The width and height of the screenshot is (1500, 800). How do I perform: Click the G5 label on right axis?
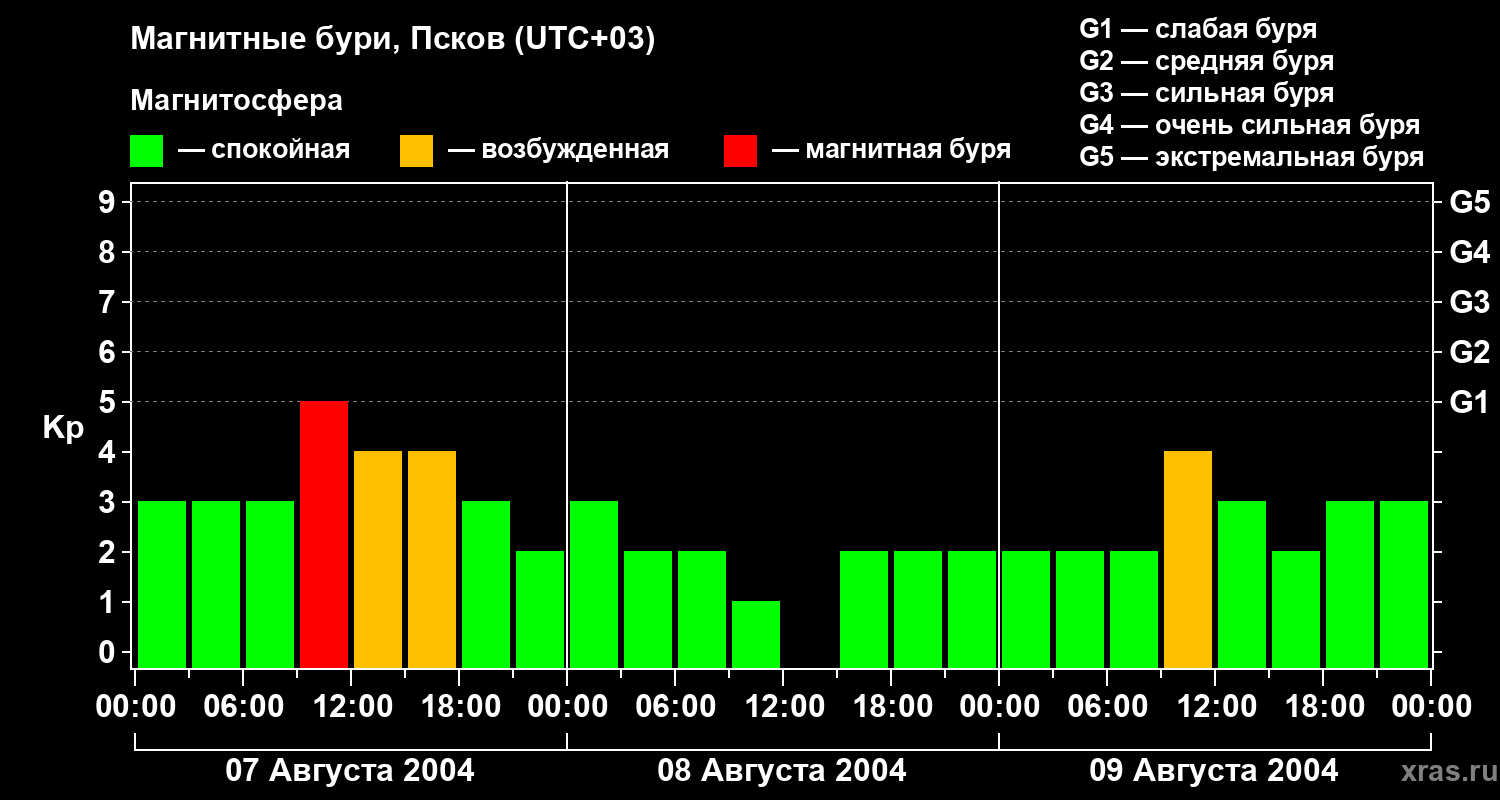pyautogui.click(x=1469, y=203)
